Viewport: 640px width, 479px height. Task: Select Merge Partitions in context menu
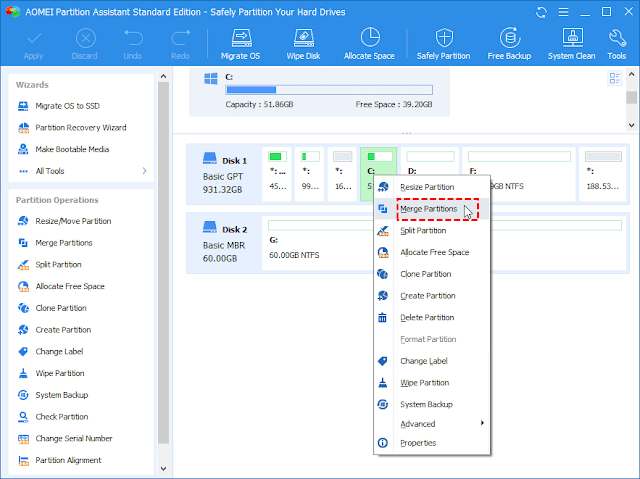[432, 209]
